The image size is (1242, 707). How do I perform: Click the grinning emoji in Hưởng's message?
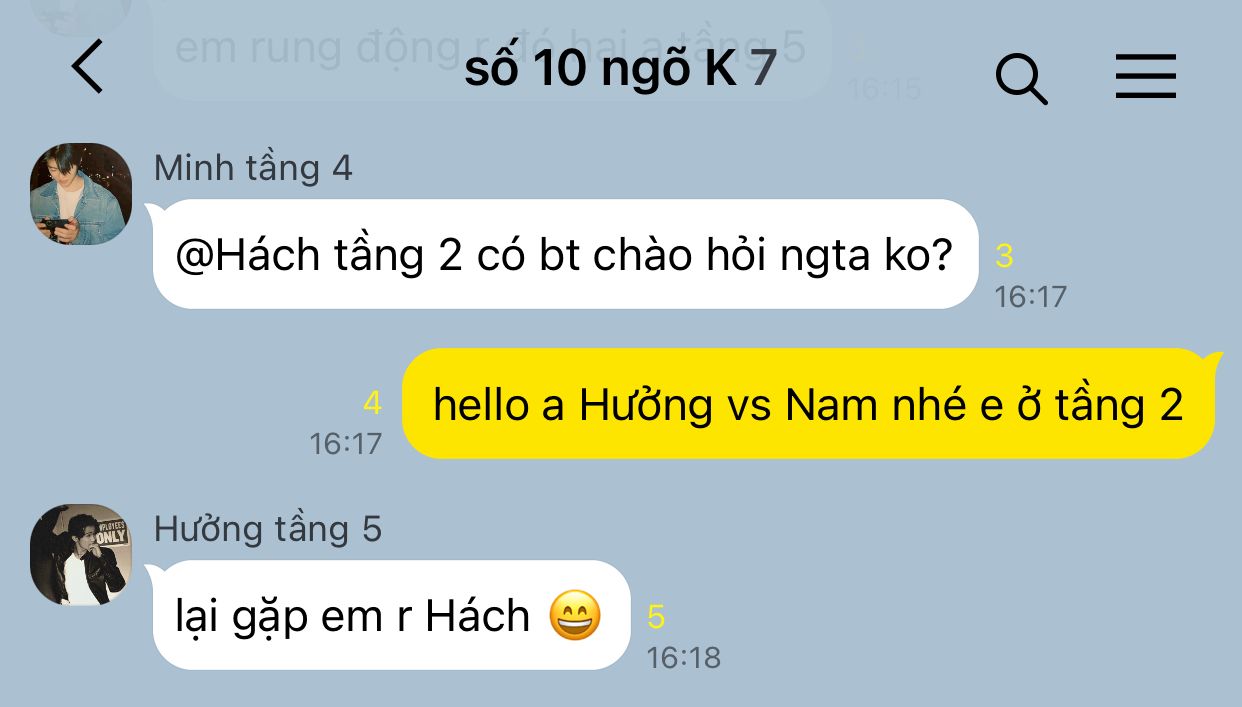[576, 616]
